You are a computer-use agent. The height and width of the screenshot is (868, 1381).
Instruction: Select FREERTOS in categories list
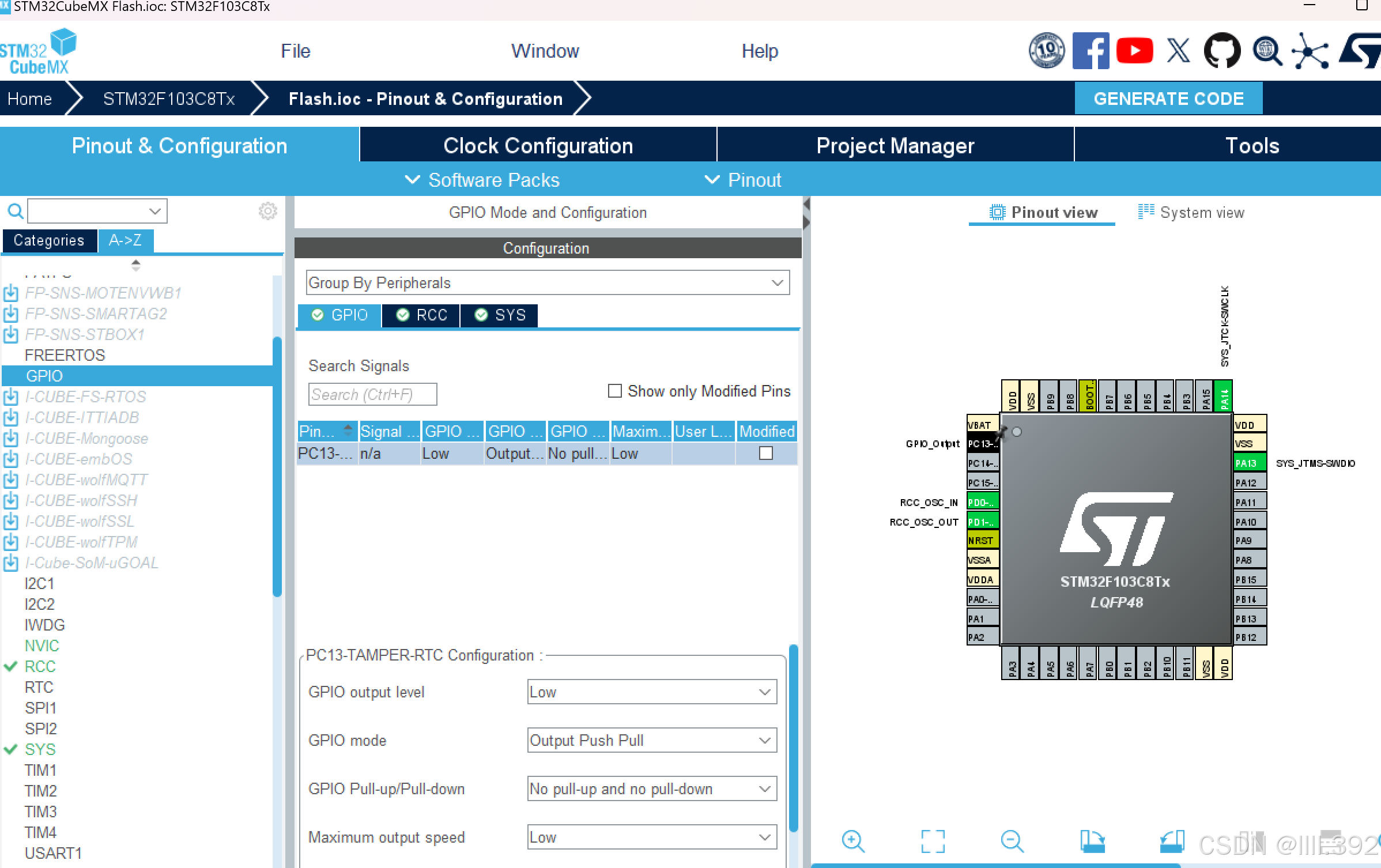click(x=65, y=355)
